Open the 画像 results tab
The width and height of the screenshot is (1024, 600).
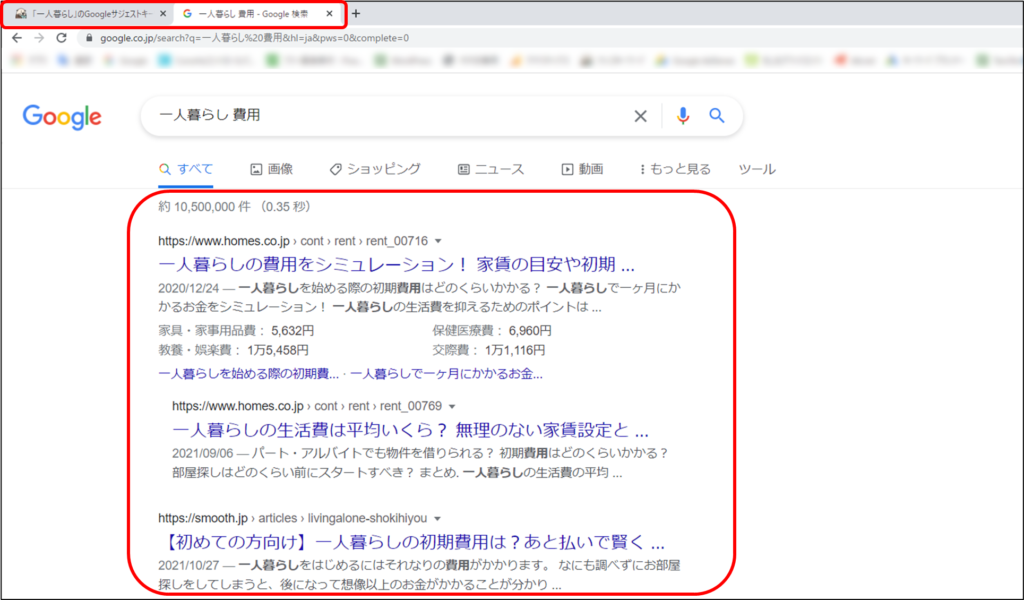(x=272, y=169)
